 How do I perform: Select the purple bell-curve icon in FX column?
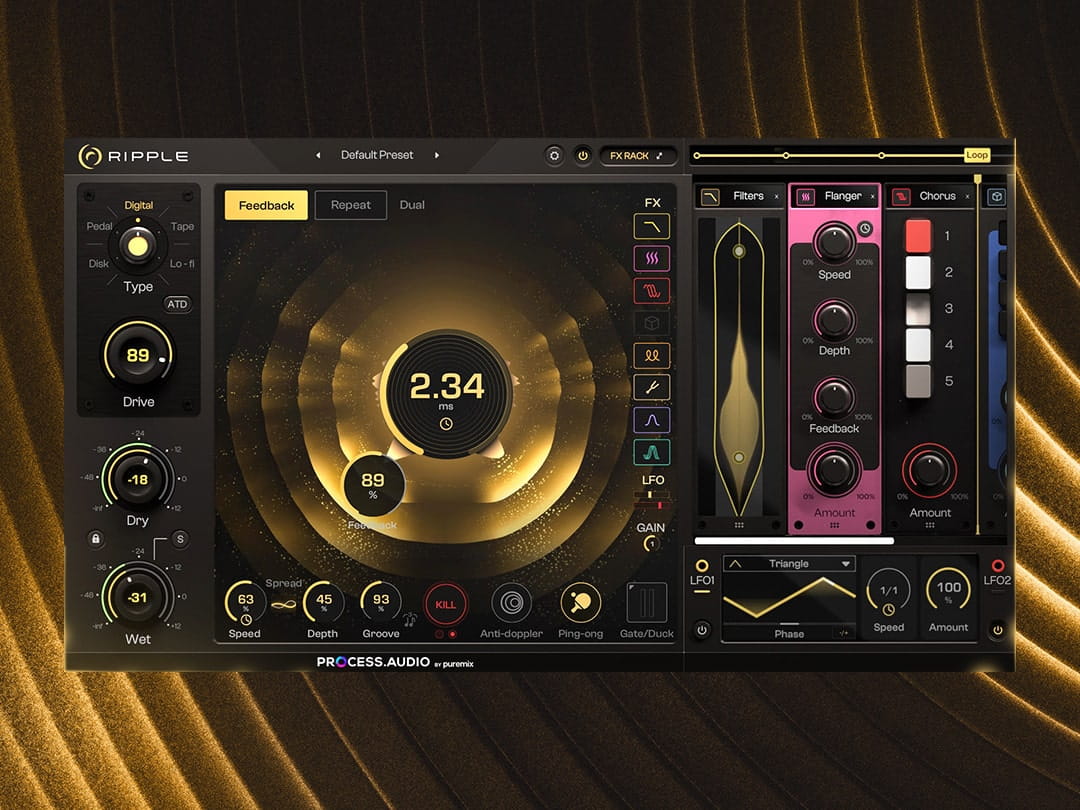(x=652, y=420)
